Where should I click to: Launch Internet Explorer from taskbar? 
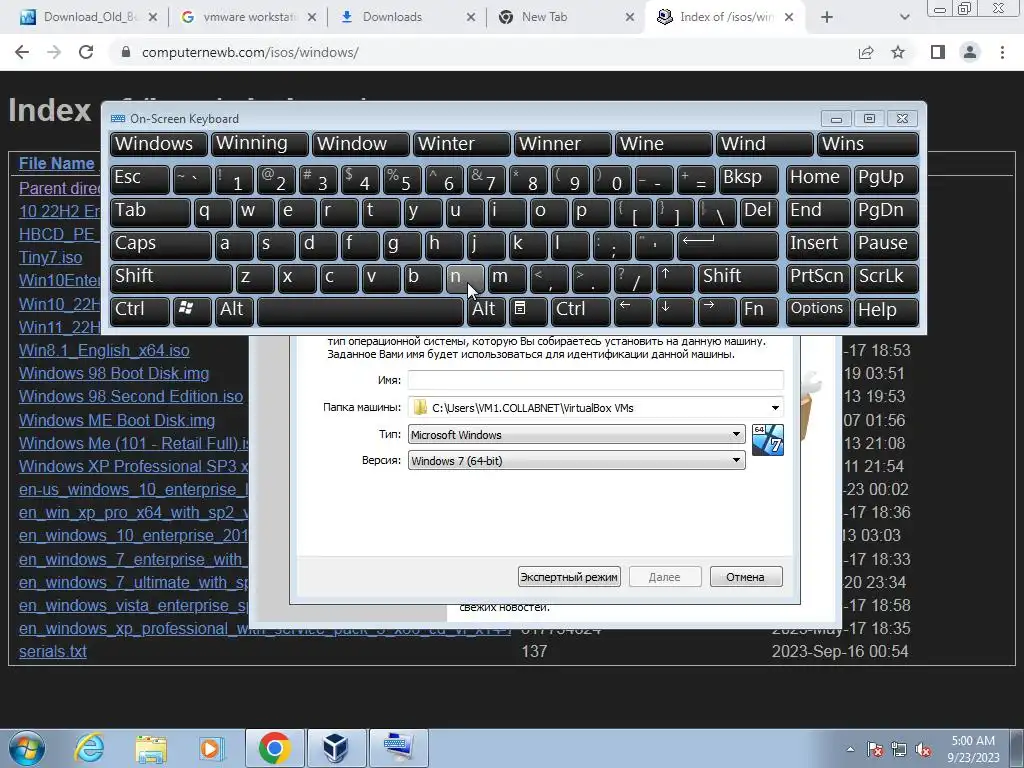[x=89, y=748]
